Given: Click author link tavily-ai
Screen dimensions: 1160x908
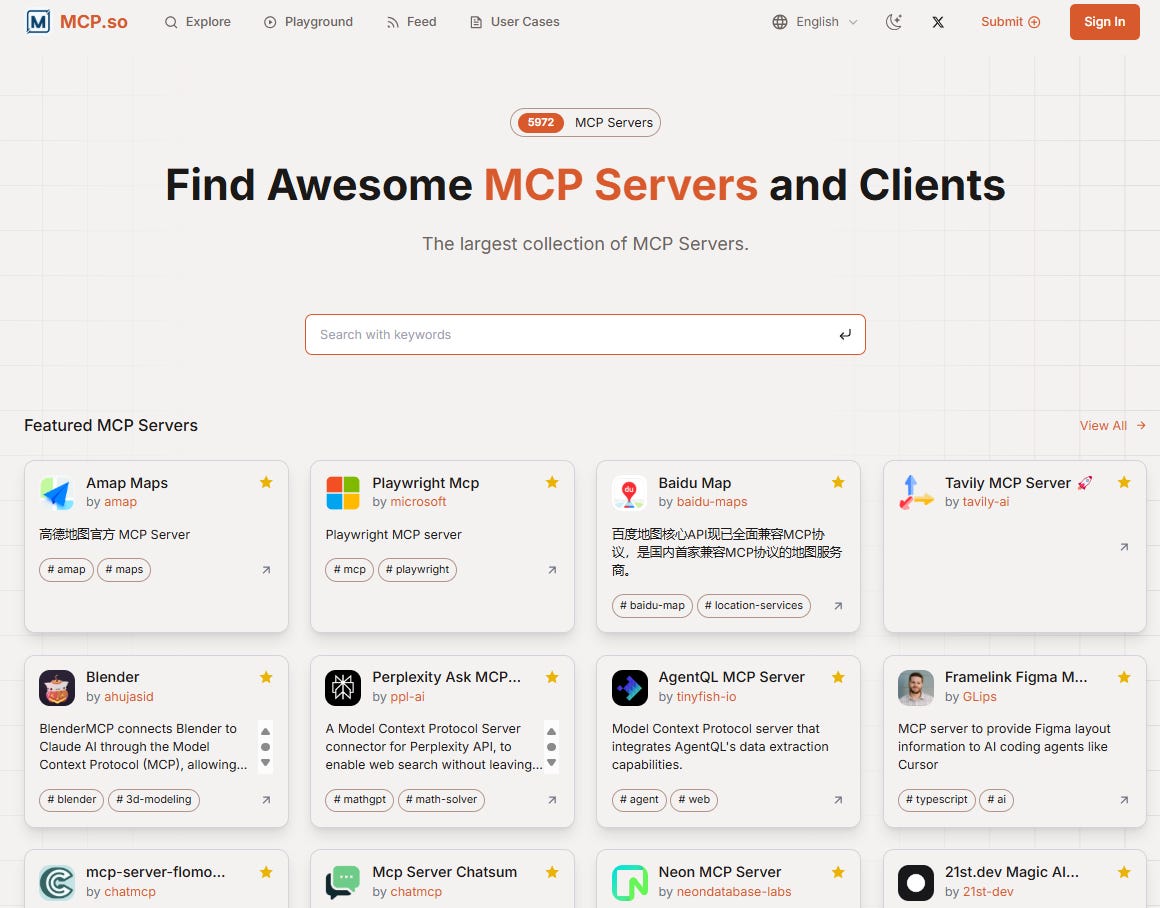Looking at the screenshot, I should pos(985,502).
